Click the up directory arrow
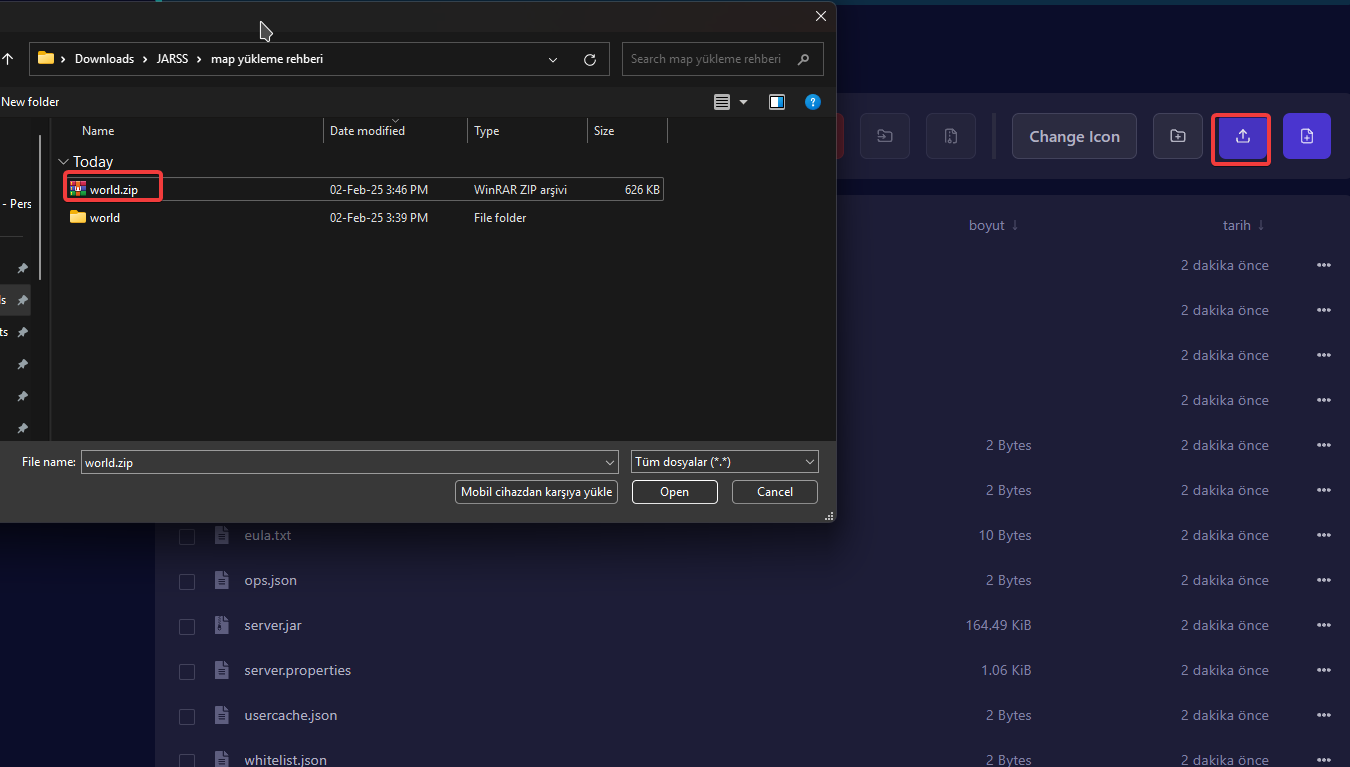 8,59
